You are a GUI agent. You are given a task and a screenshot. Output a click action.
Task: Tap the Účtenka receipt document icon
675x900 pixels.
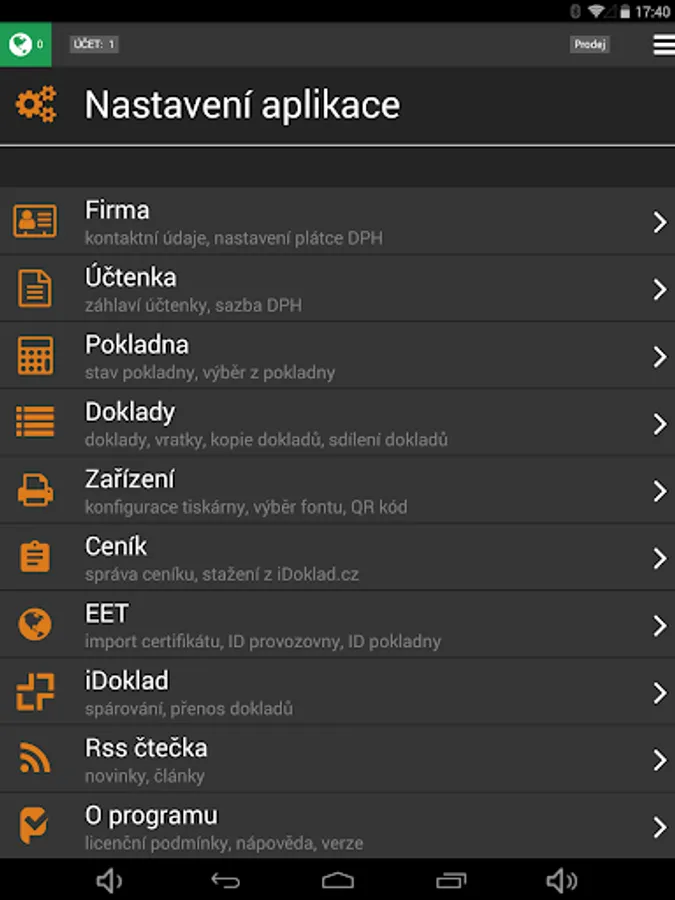pos(35,289)
